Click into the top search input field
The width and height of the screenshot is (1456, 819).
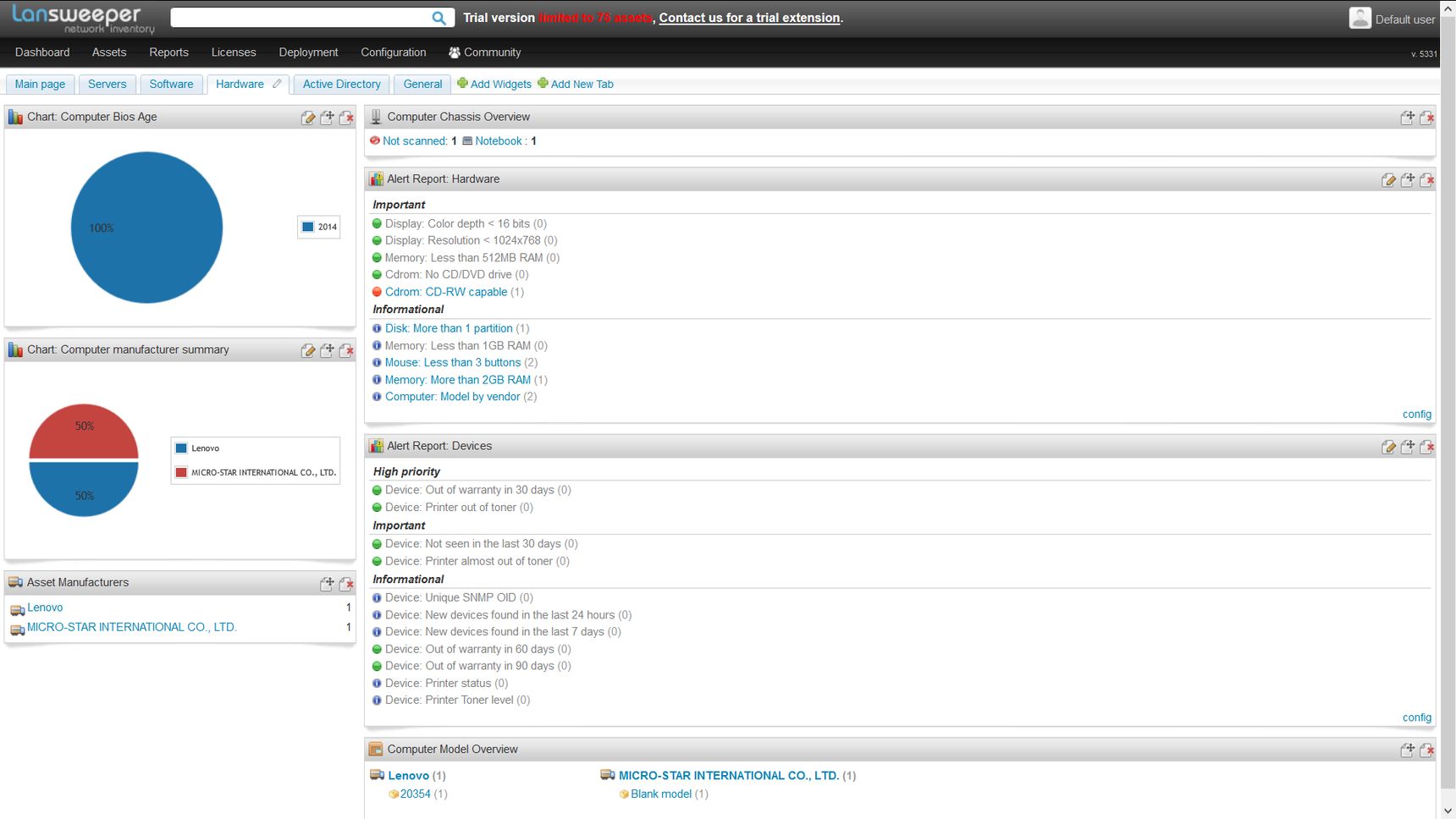(301, 18)
